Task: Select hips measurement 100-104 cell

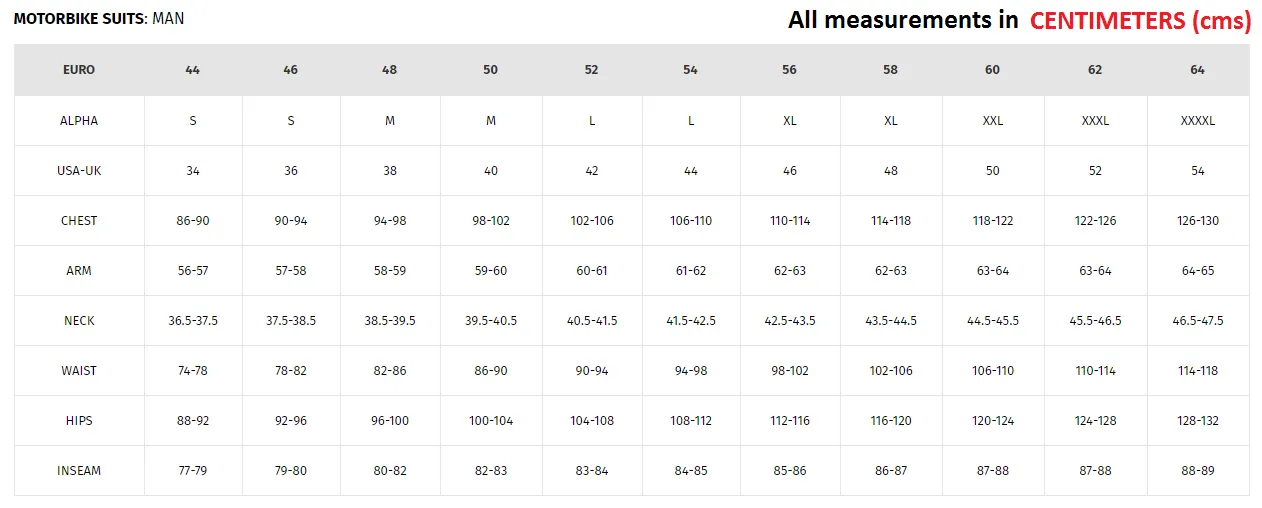Action: [x=491, y=420]
